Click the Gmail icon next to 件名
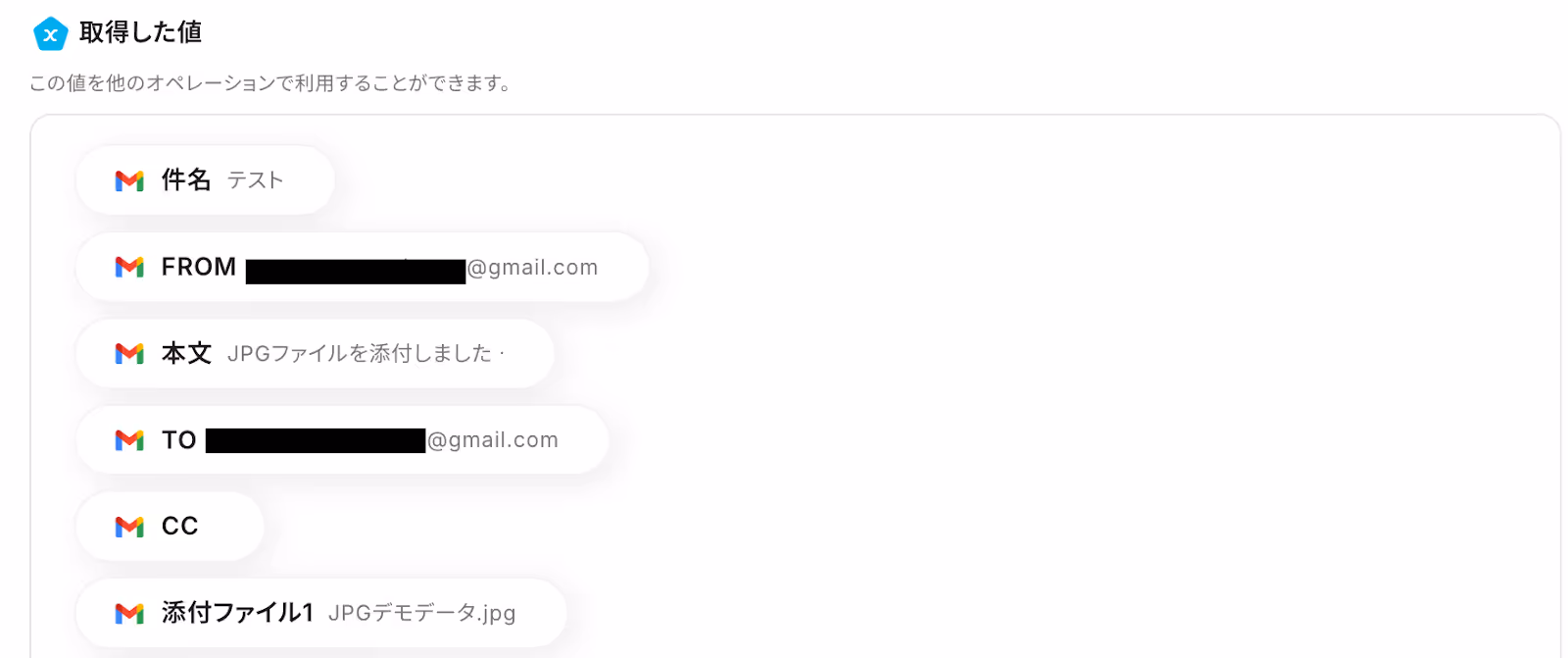This screenshot has height=658, width=1568. [129, 180]
